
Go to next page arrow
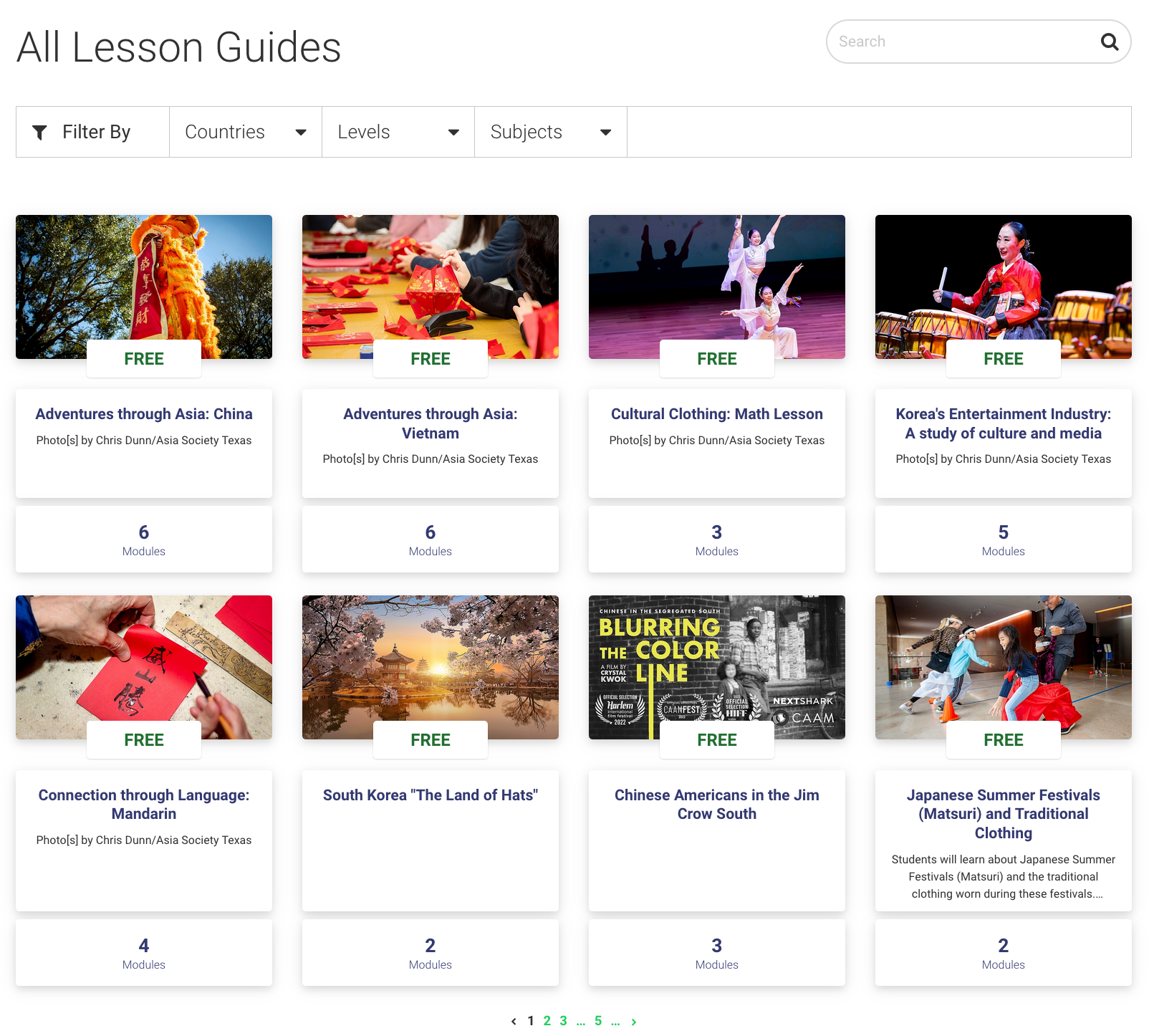point(634,1022)
